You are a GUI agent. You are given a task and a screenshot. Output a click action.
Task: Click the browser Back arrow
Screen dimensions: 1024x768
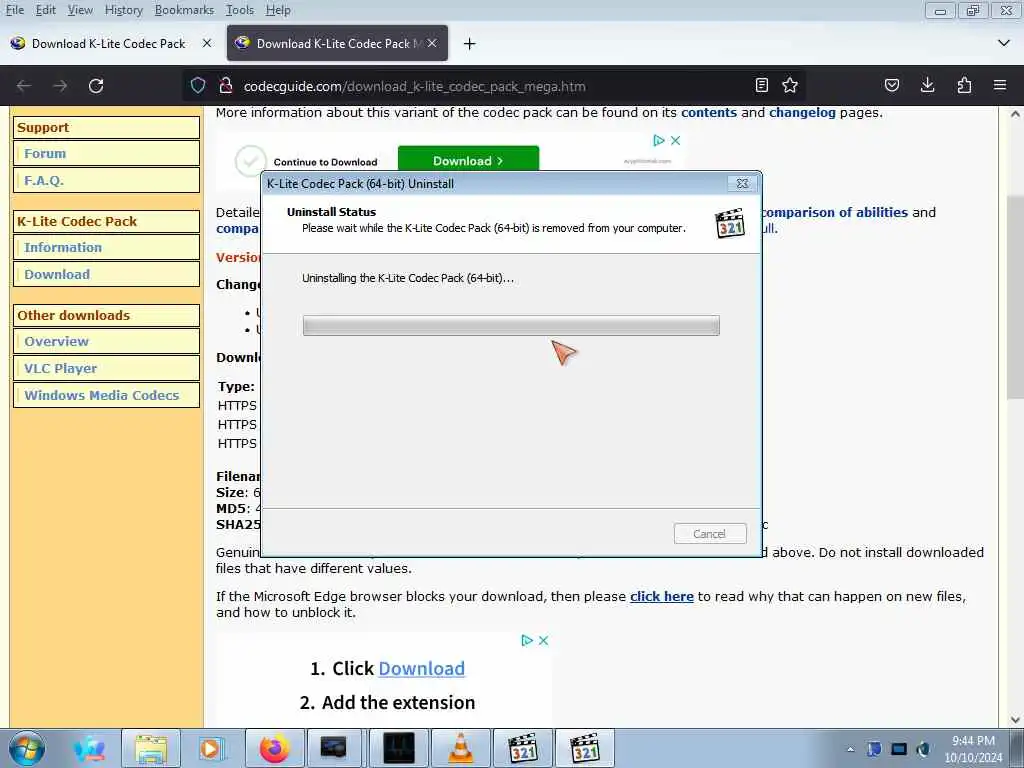coord(24,86)
